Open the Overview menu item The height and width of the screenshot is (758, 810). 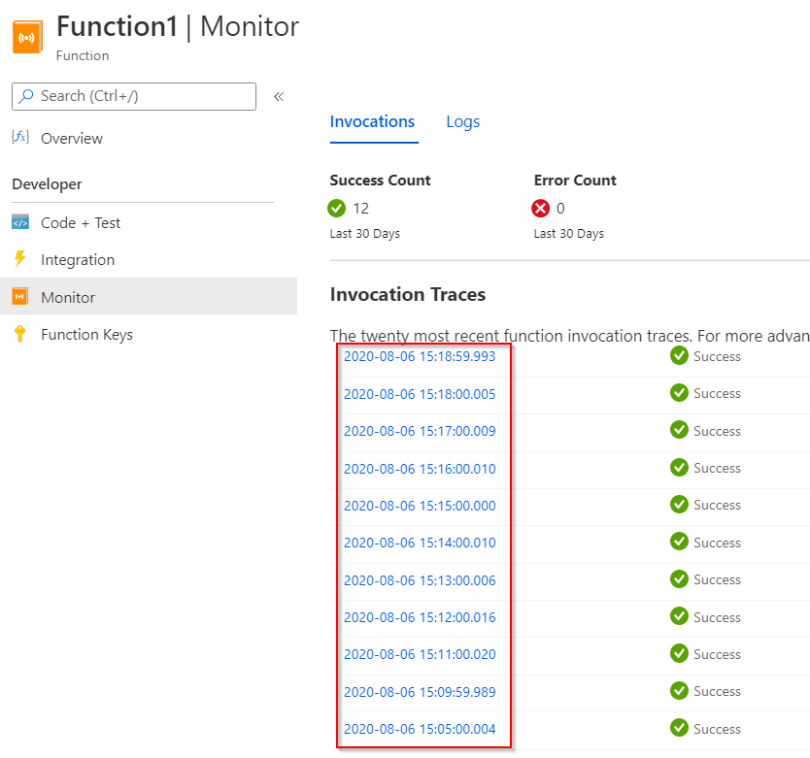(72, 138)
